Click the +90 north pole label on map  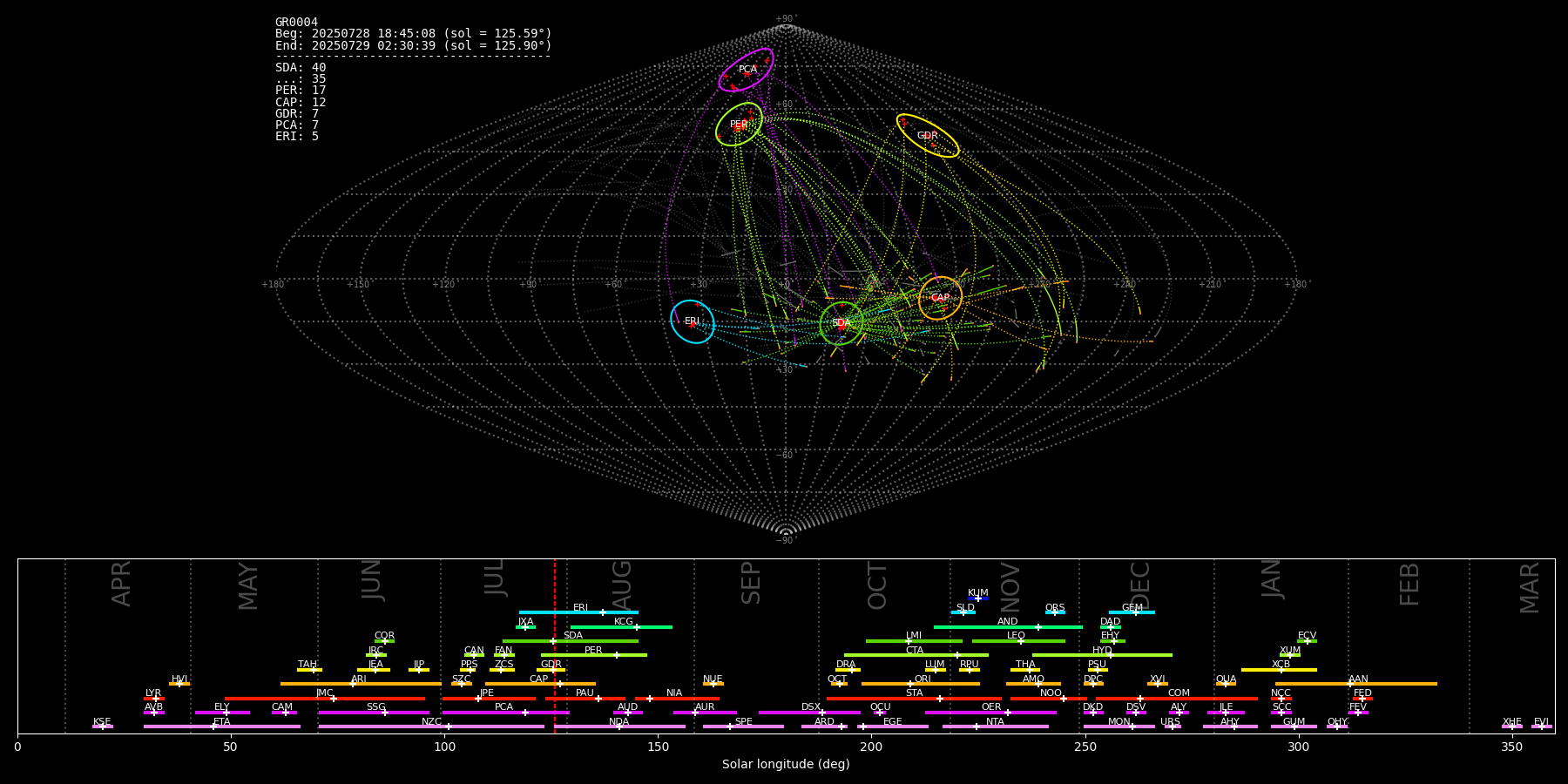pyautogui.click(x=786, y=19)
